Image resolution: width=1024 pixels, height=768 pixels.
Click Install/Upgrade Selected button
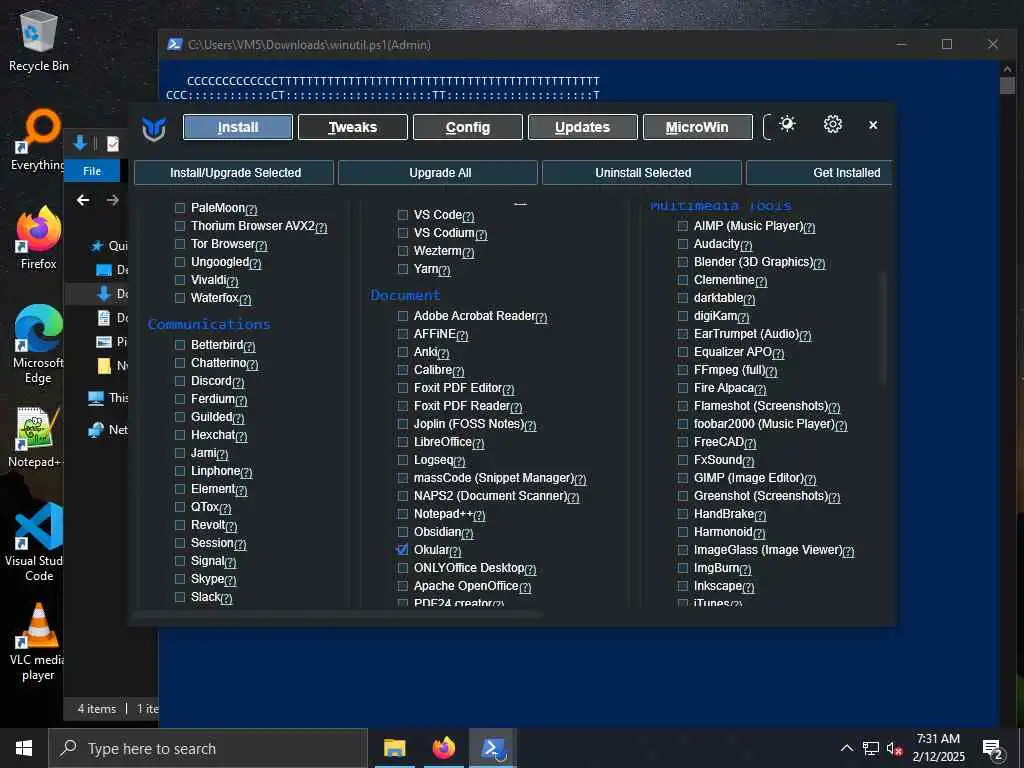coord(234,173)
